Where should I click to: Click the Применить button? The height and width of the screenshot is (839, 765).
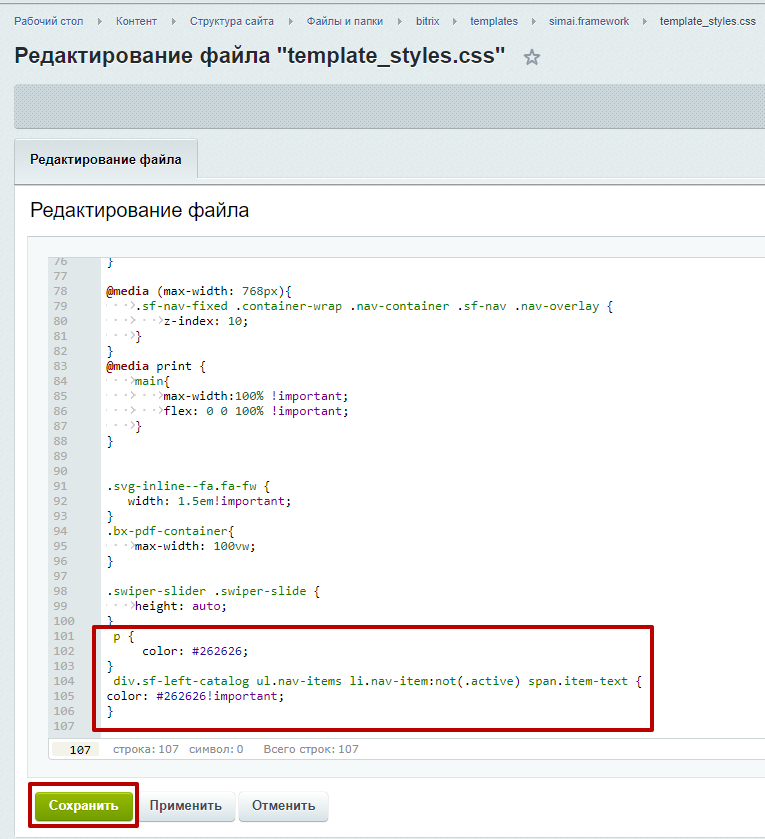point(187,805)
